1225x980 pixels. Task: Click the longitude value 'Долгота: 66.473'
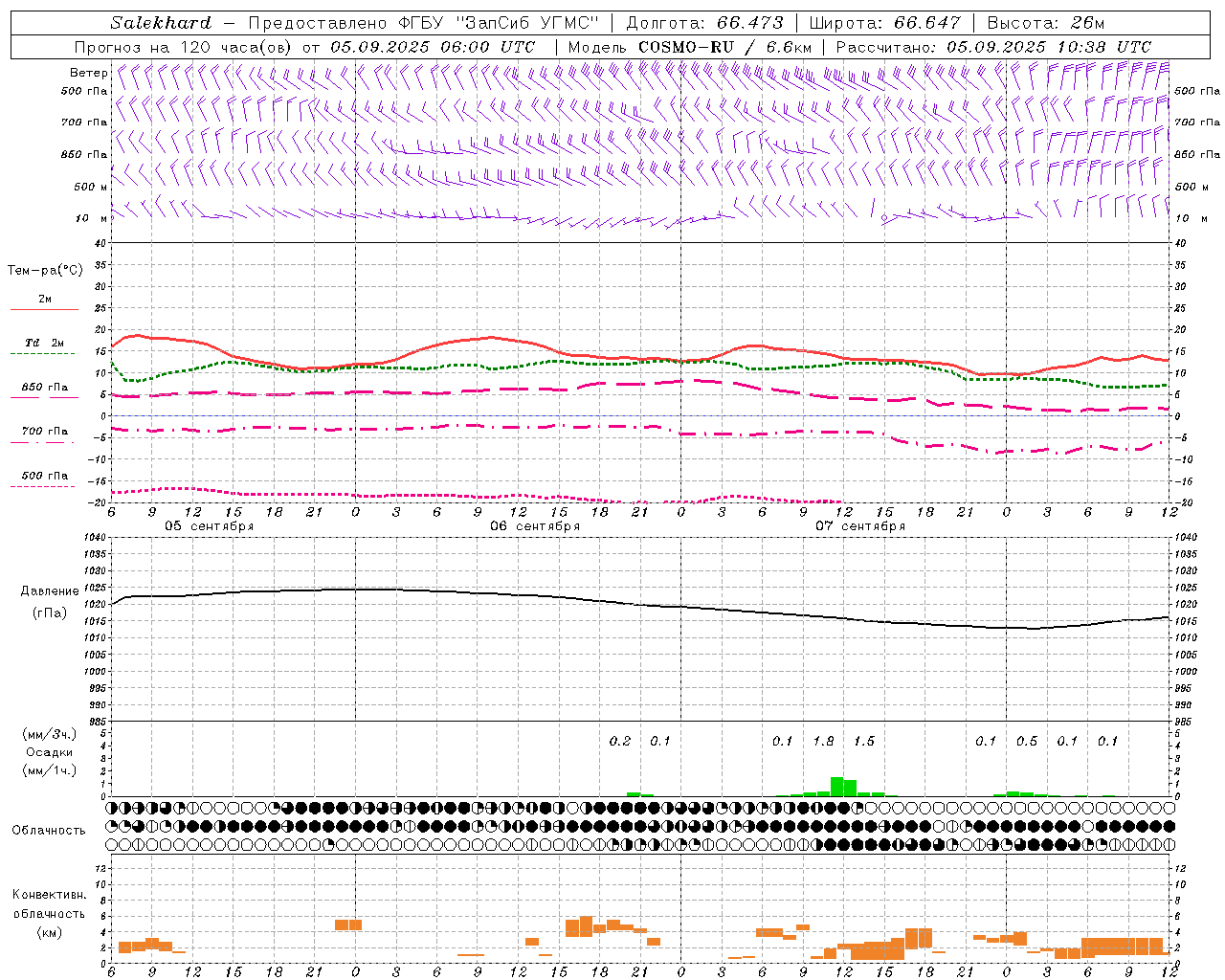703,23
